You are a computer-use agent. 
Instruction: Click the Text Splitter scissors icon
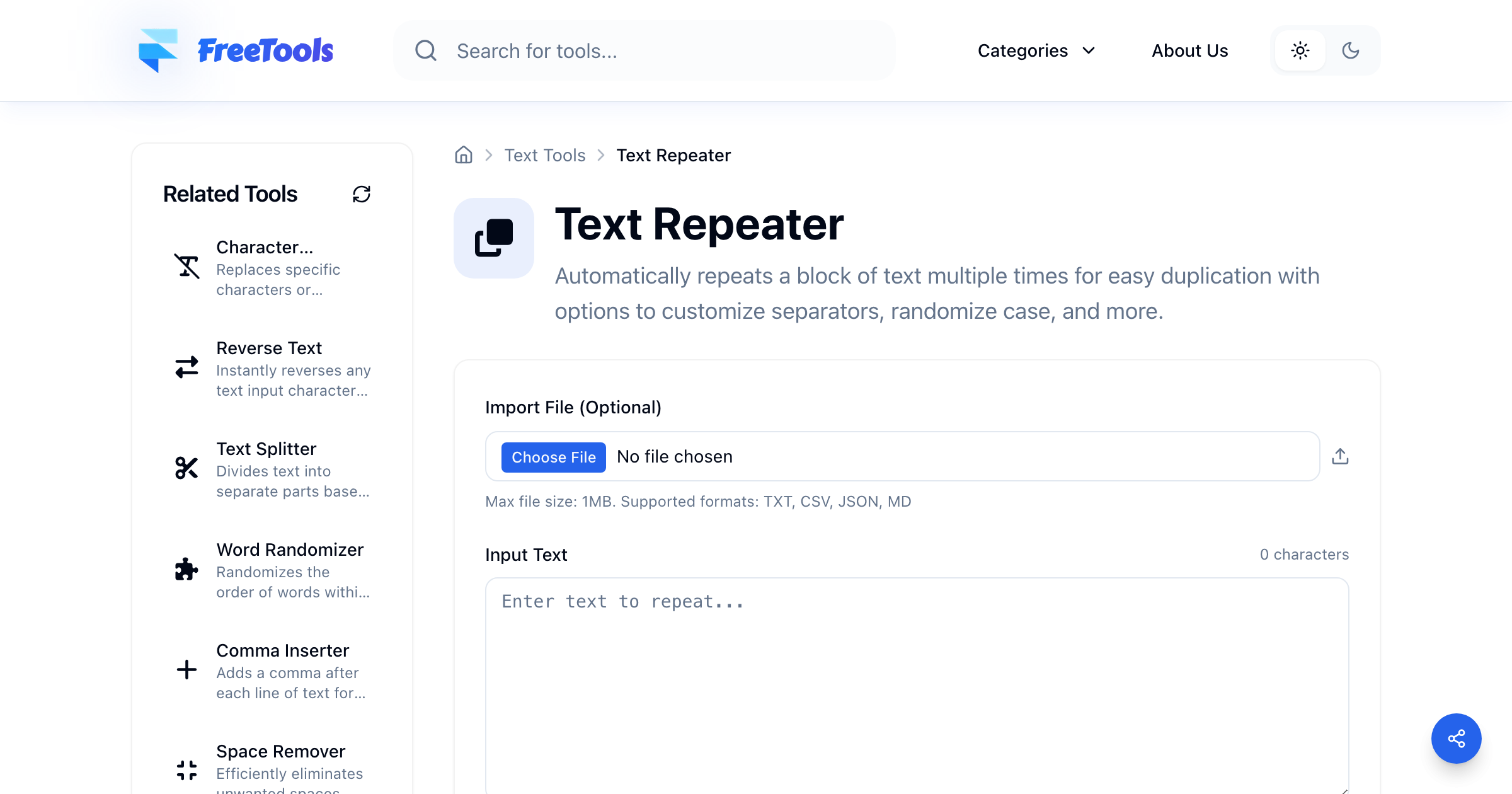pyautogui.click(x=186, y=468)
